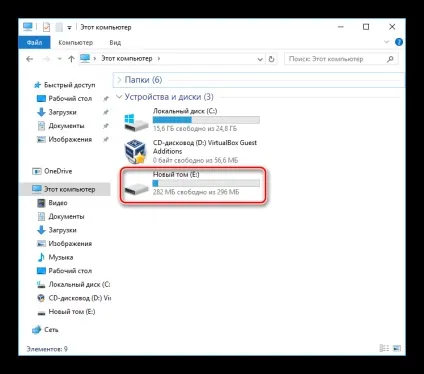Open the recent locations dropdown arrow

[60, 59]
